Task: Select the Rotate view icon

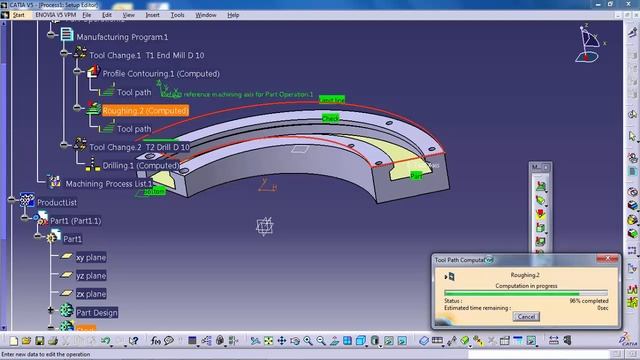Action: (295, 340)
